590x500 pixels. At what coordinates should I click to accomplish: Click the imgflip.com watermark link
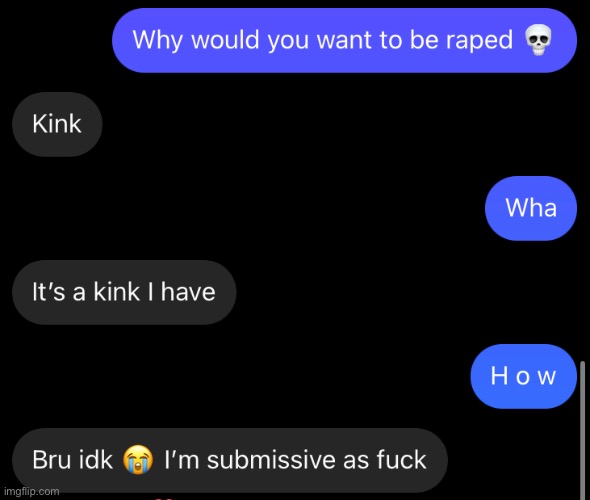32,491
